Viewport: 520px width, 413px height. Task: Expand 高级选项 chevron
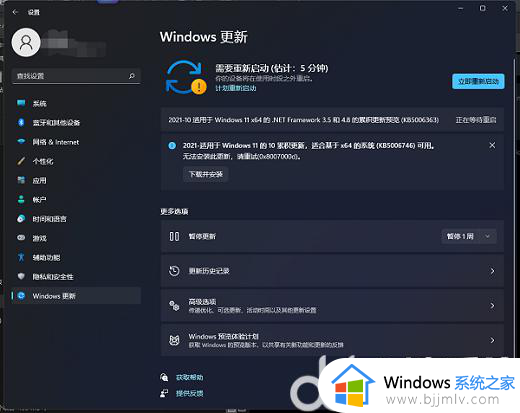[492, 306]
